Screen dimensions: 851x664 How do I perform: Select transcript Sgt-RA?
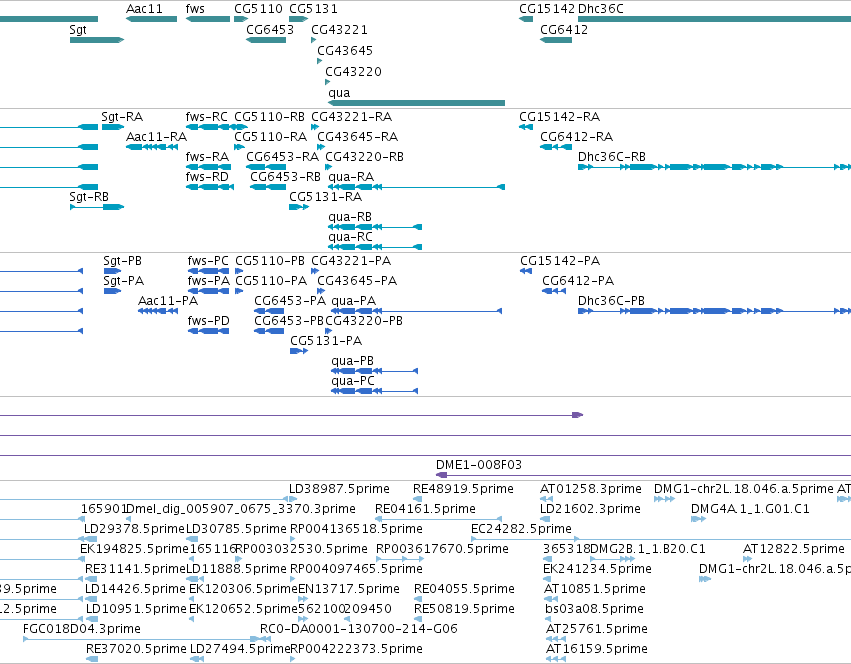113,127
